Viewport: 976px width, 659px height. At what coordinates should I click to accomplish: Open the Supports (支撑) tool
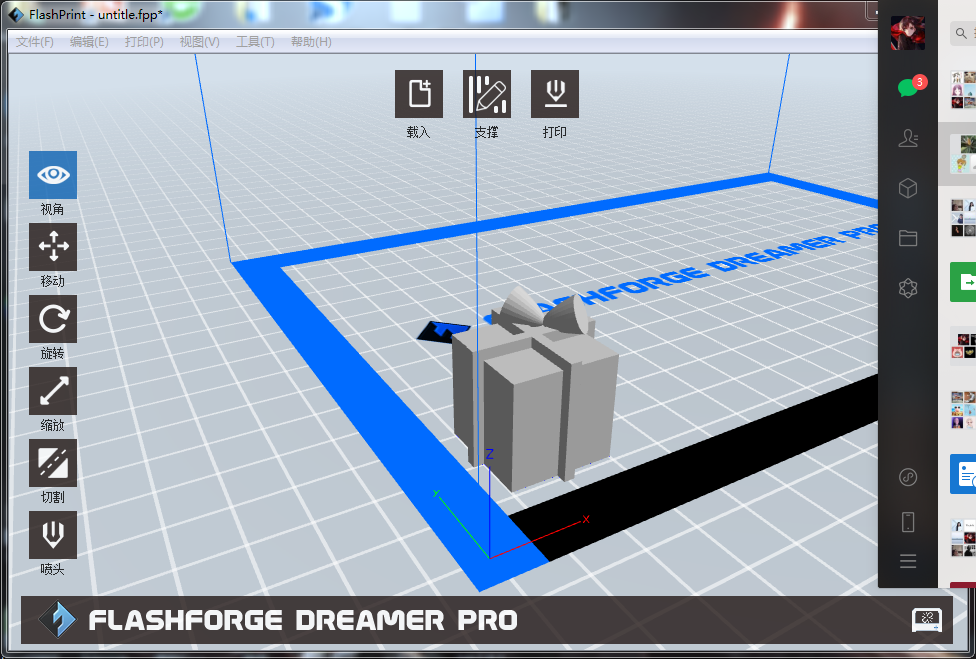pyautogui.click(x=487, y=95)
